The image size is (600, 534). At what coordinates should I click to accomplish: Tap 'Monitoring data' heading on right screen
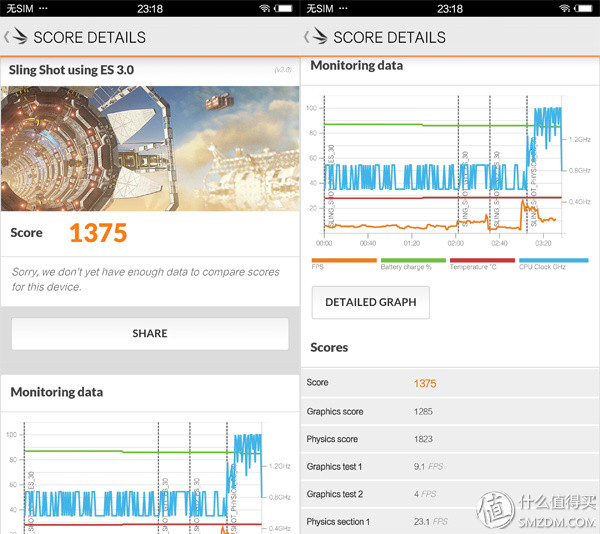tap(357, 65)
